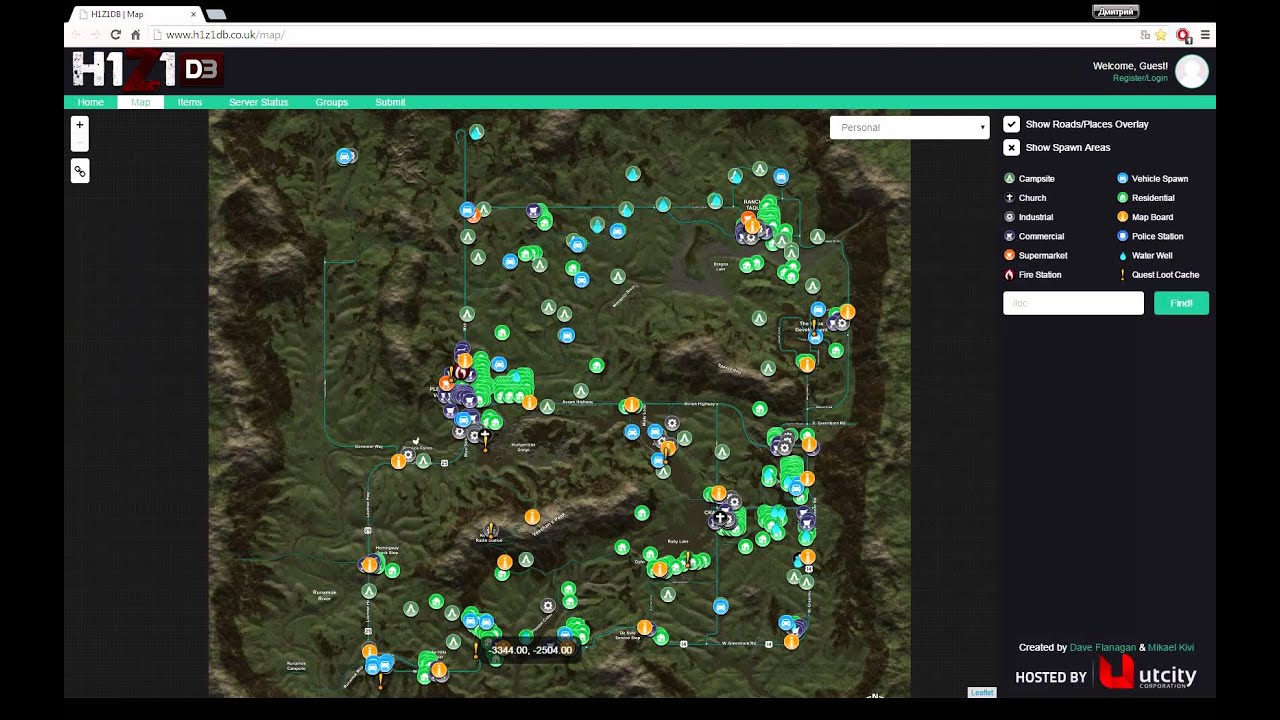Follow the Register/Login link
The height and width of the screenshot is (720, 1280).
click(1140, 78)
